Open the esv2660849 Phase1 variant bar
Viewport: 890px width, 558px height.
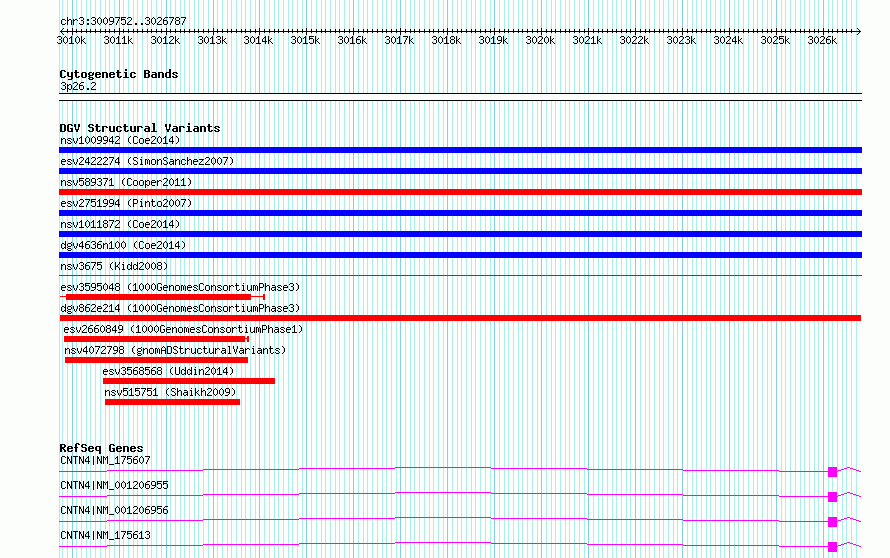[x=156, y=339]
